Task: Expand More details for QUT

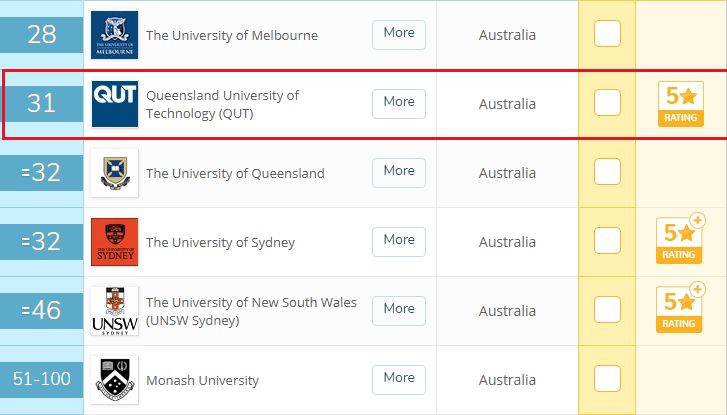Action: tap(399, 104)
